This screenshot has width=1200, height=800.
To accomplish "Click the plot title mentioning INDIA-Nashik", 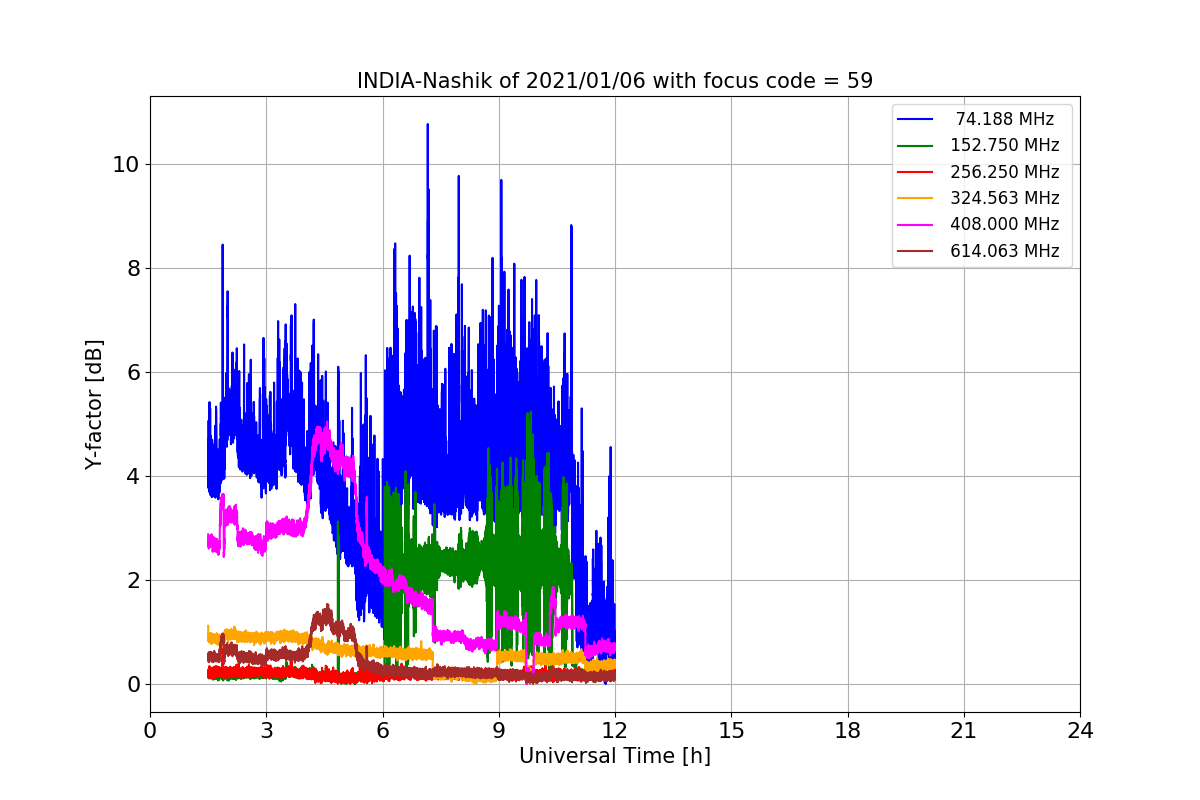I will [615, 81].
